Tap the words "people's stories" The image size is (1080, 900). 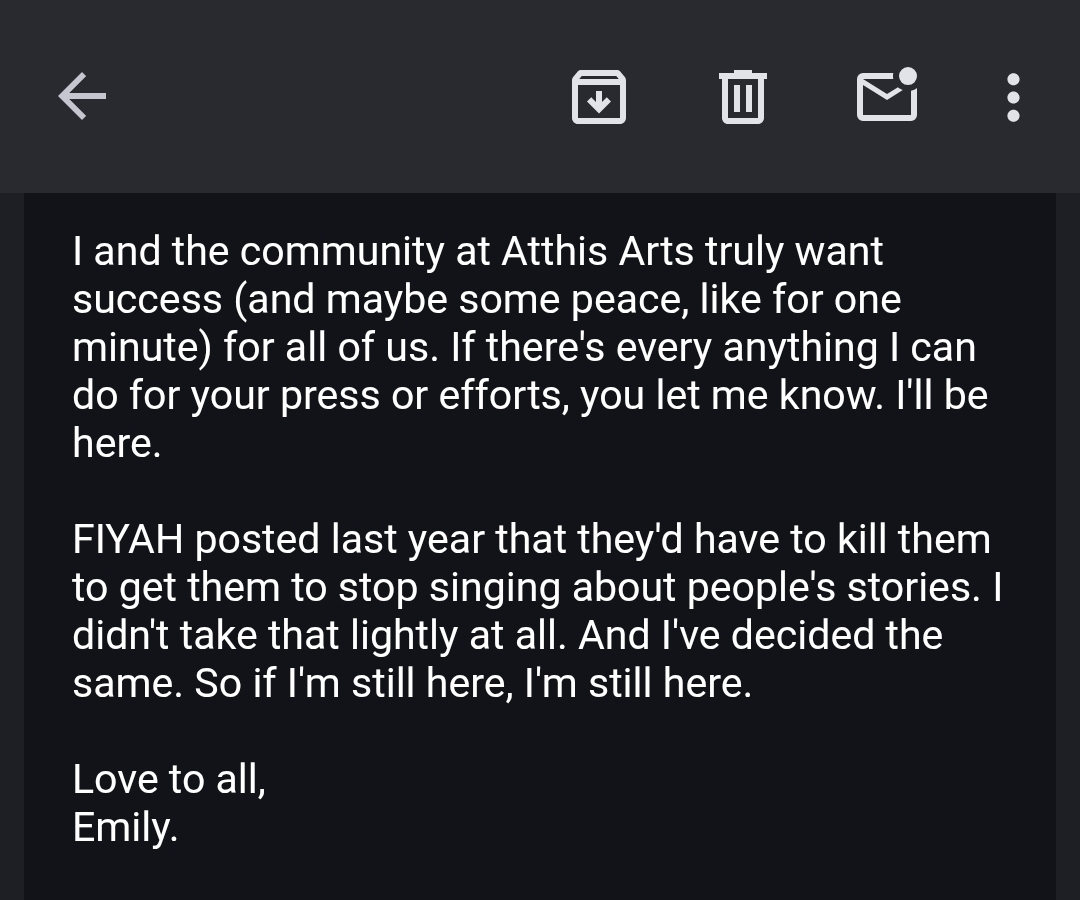[829, 588]
